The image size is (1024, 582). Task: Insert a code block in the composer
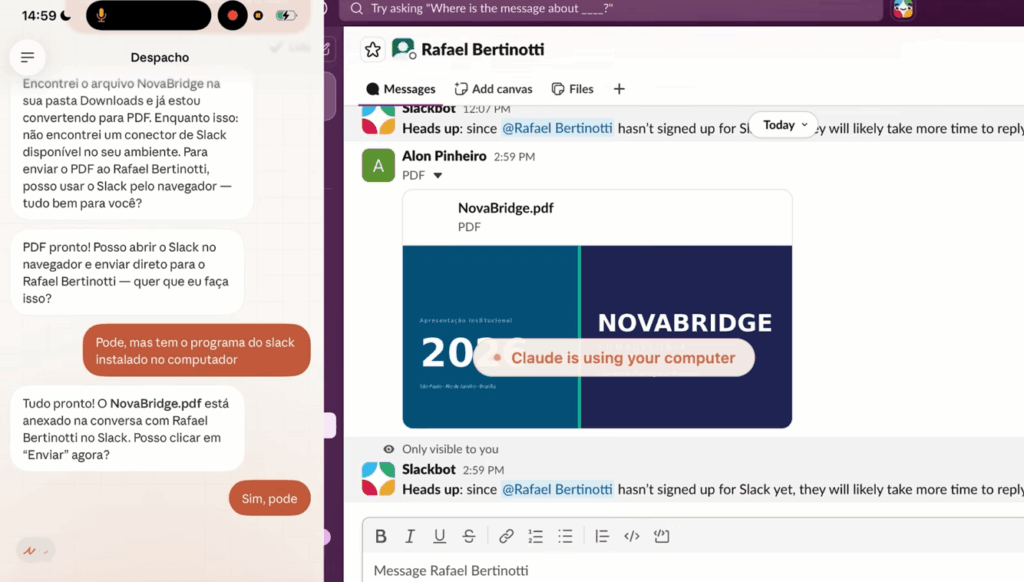(662, 536)
